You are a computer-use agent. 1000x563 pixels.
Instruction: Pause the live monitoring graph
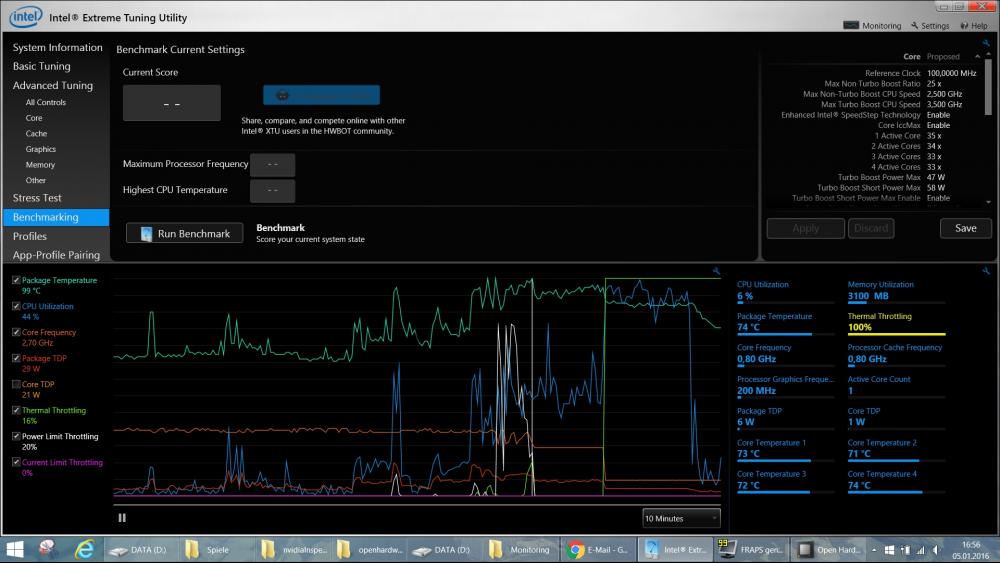[x=122, y=517]
